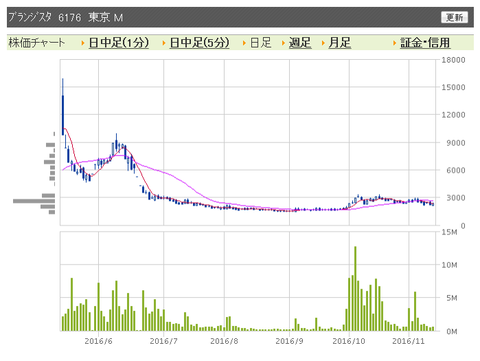Image resolution: width=480 pixels, height=361 pixels.
Task: Click the 2016/8 date label
Action: [x=224, y=341]
